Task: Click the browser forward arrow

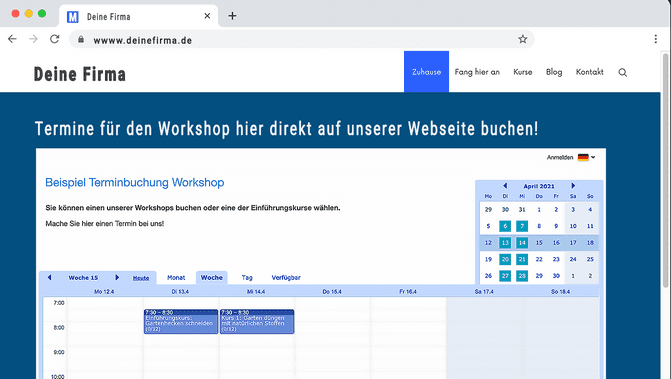Action: [33, 39]
